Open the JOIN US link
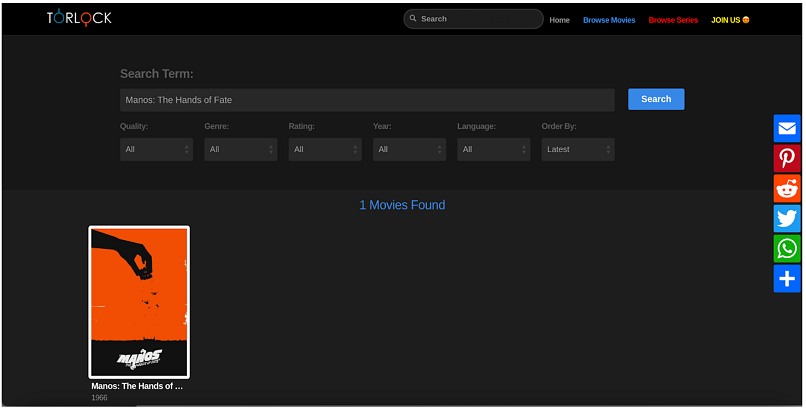Image resolution: width=806 pixels, height=411 pixels. coord(730,20)
